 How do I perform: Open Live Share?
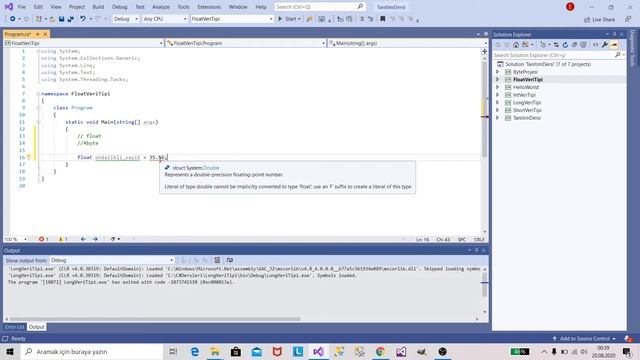pyautogui.click(x=599, y=19)
